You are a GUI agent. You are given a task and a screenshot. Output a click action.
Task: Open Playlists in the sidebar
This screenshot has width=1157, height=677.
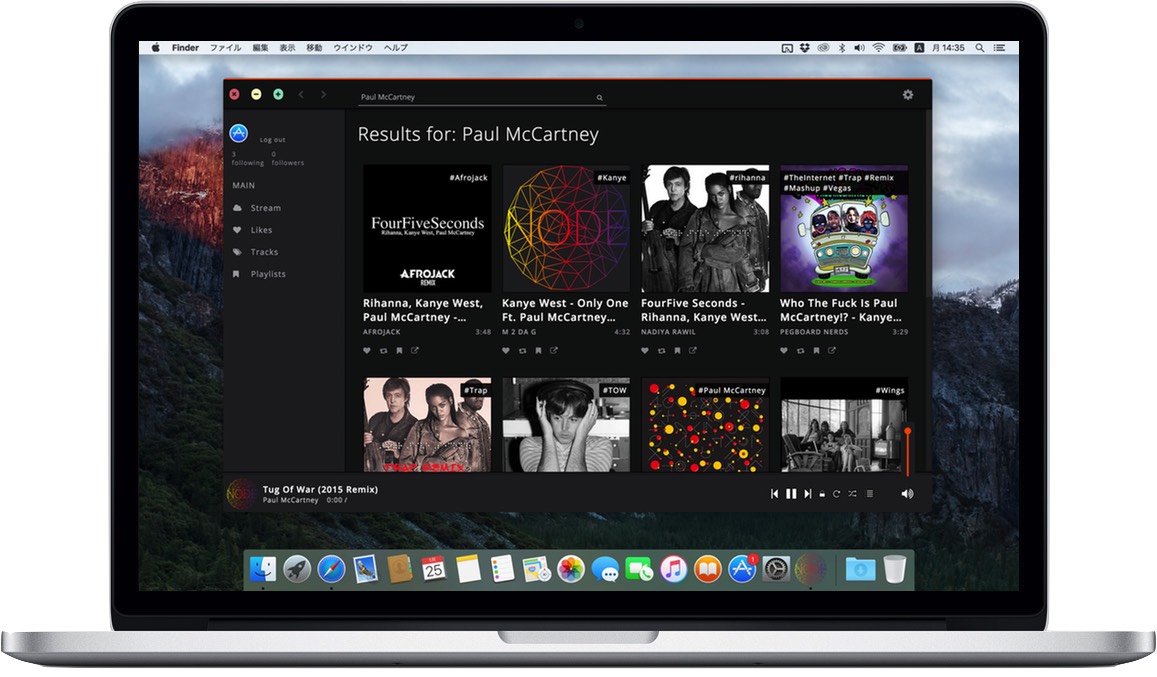(259, 274)
